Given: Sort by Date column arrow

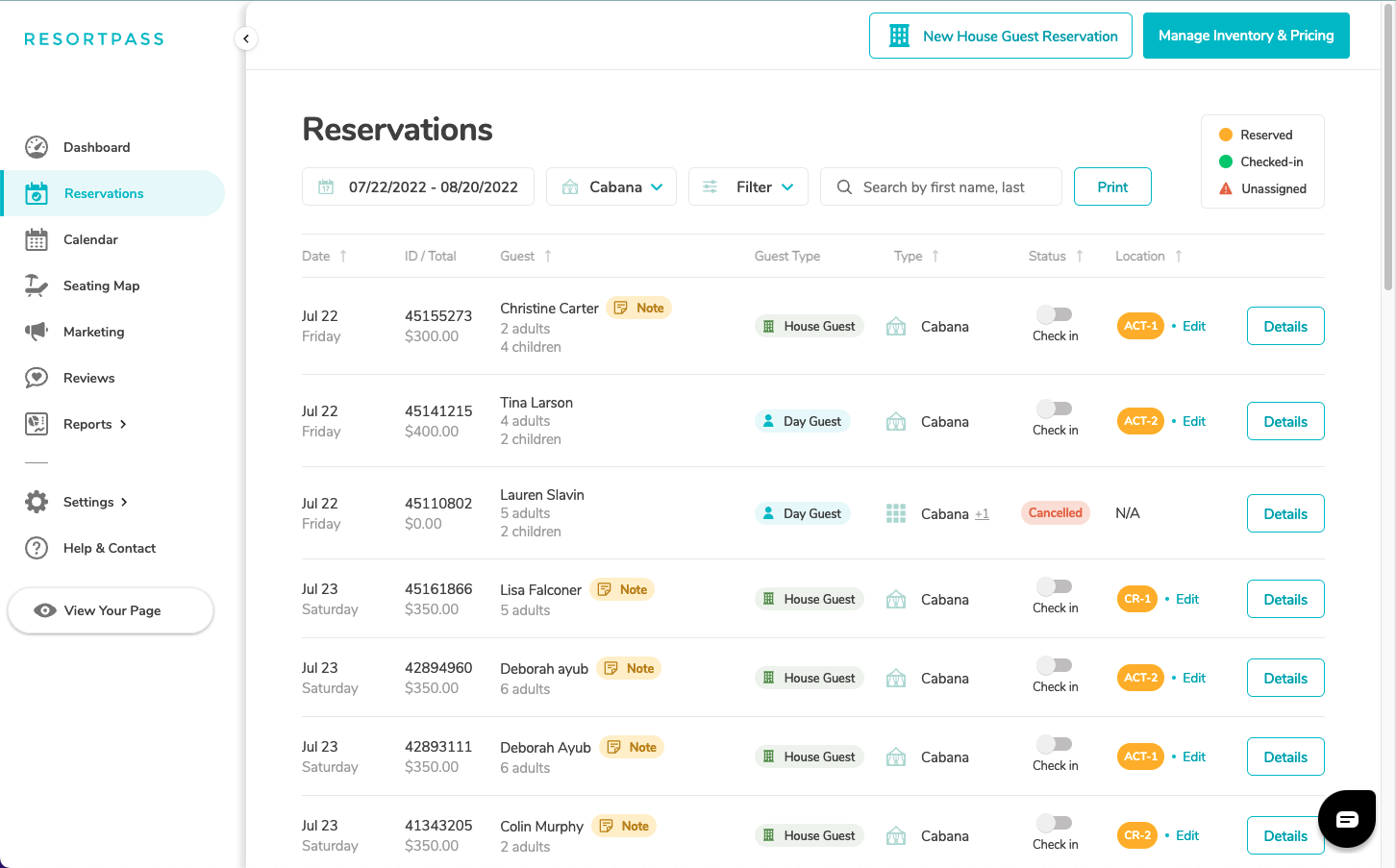Looking at the screenshot, I should pos(343,256).
